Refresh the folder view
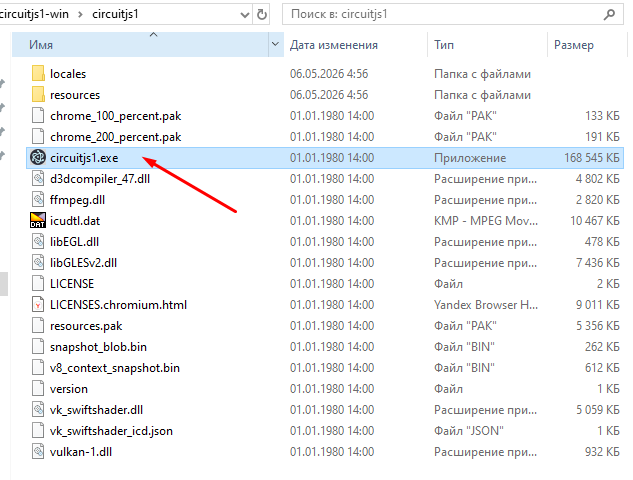 click(x=262, y=15)
